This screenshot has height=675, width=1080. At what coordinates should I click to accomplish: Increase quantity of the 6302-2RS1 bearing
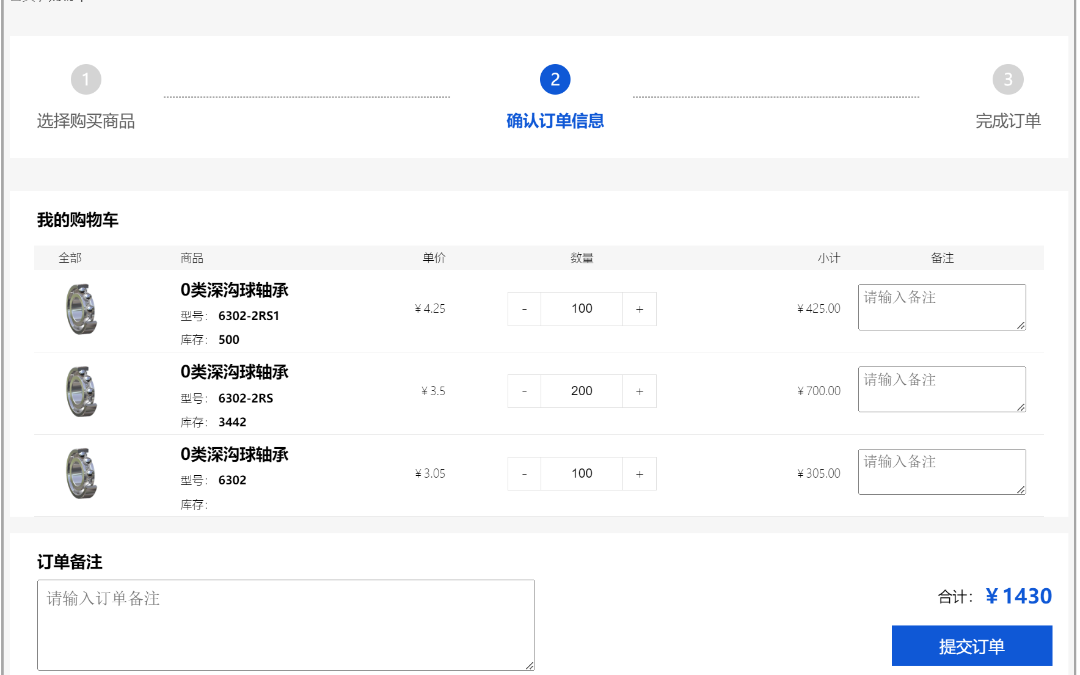coord(639,308)
